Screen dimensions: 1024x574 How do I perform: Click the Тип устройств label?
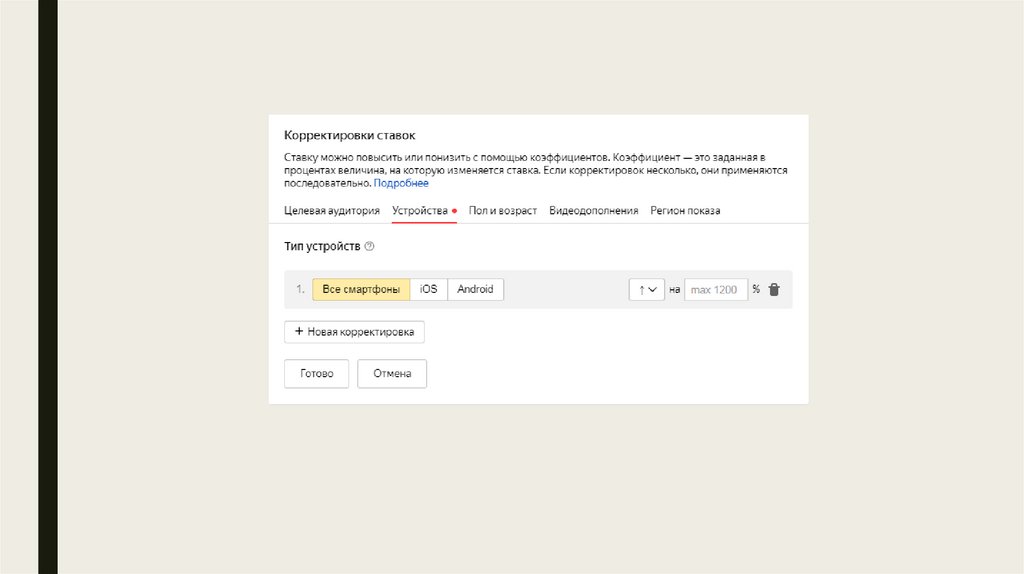coord(322,246)
